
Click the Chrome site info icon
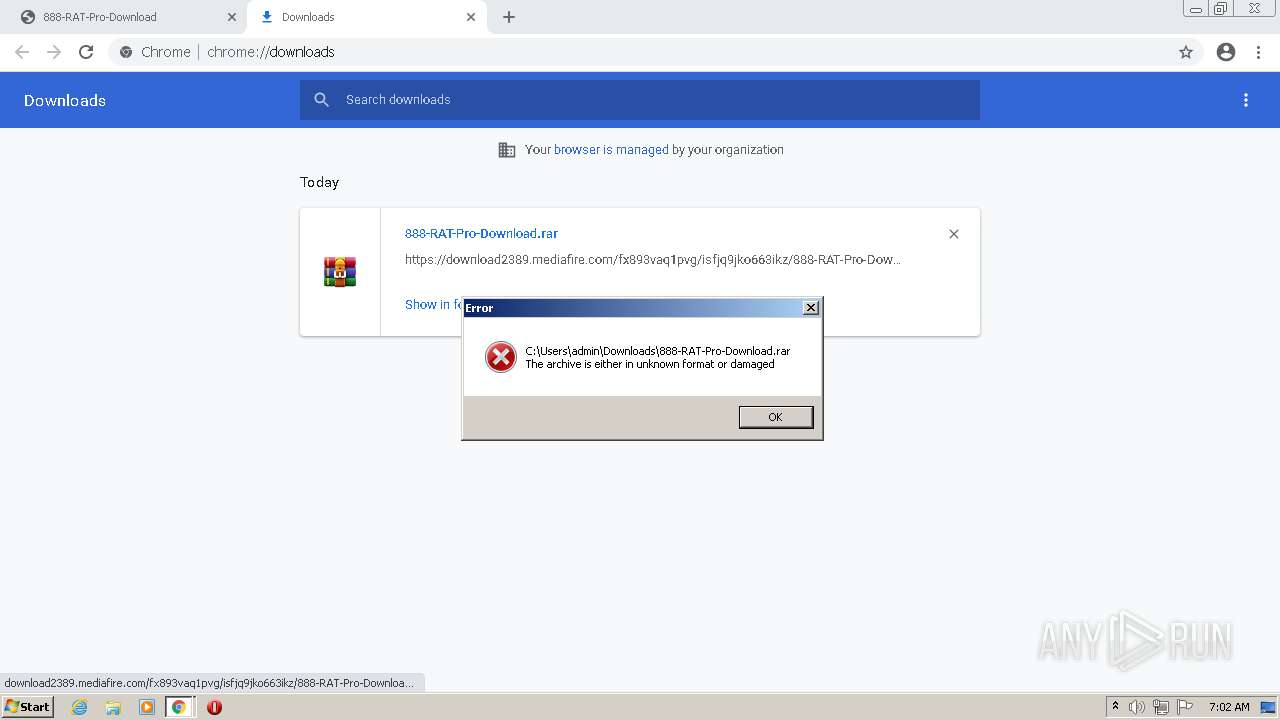point(126,52)
